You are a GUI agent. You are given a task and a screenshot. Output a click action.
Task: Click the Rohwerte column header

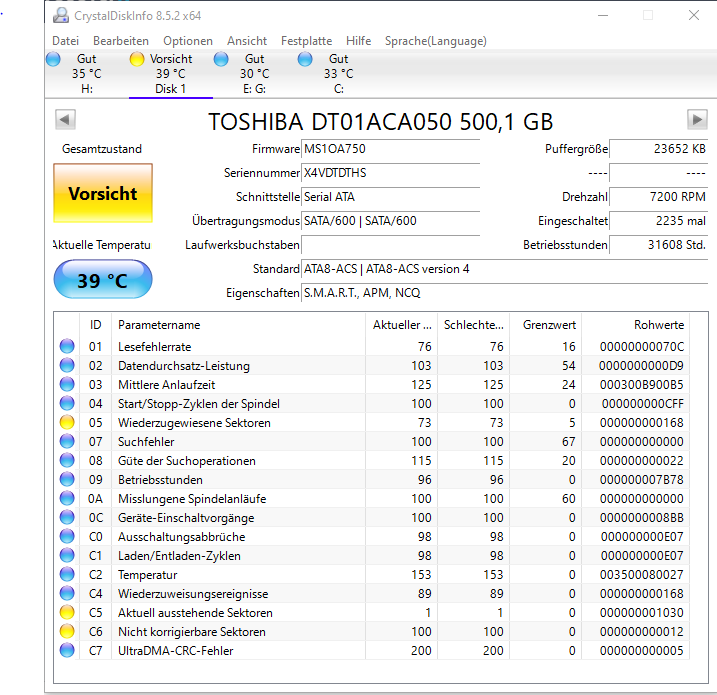[x=636, y=325]
